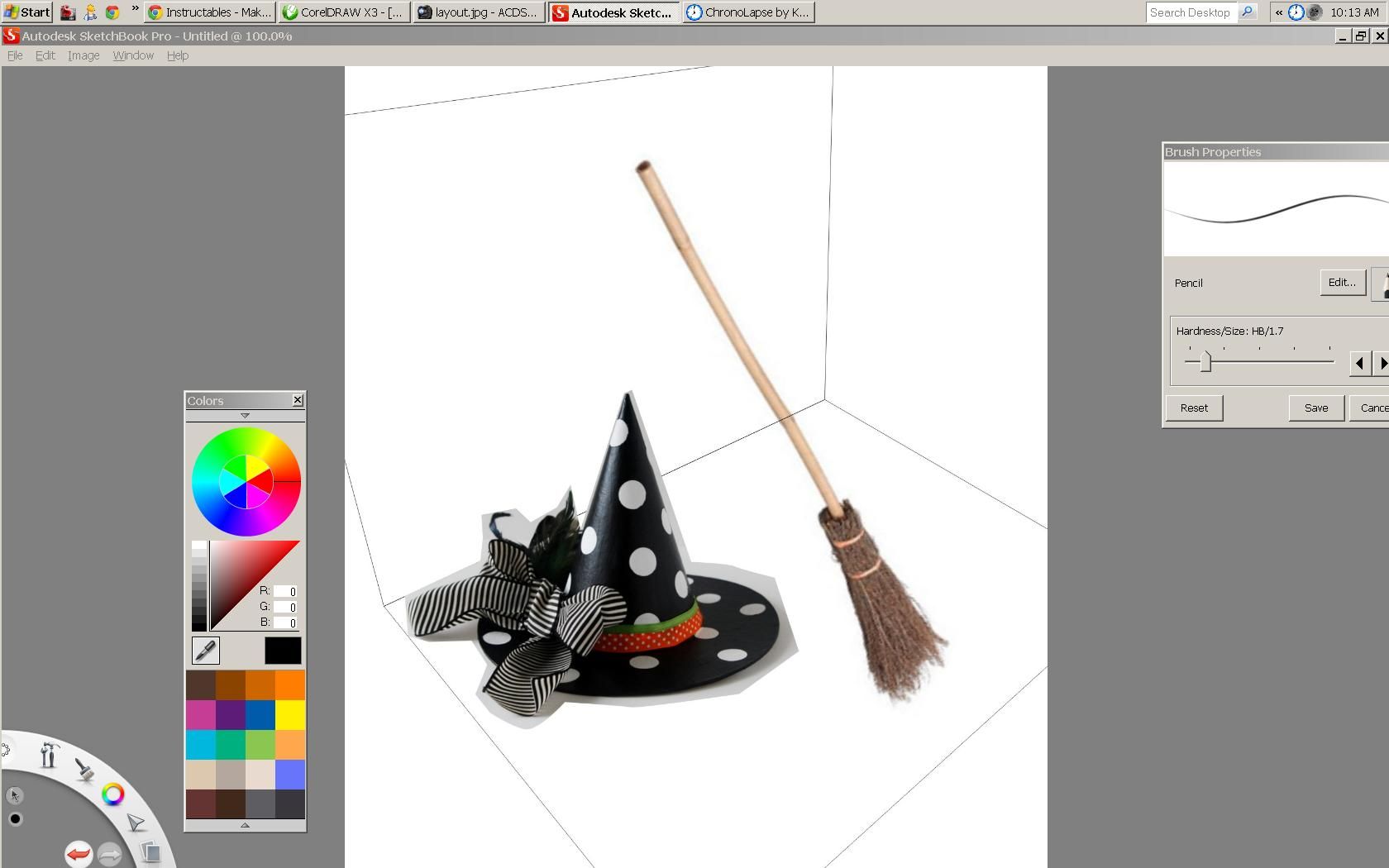Click Reset in Brush Properties
This screenshot has height=868, width=1389.
coord(1194,408)
